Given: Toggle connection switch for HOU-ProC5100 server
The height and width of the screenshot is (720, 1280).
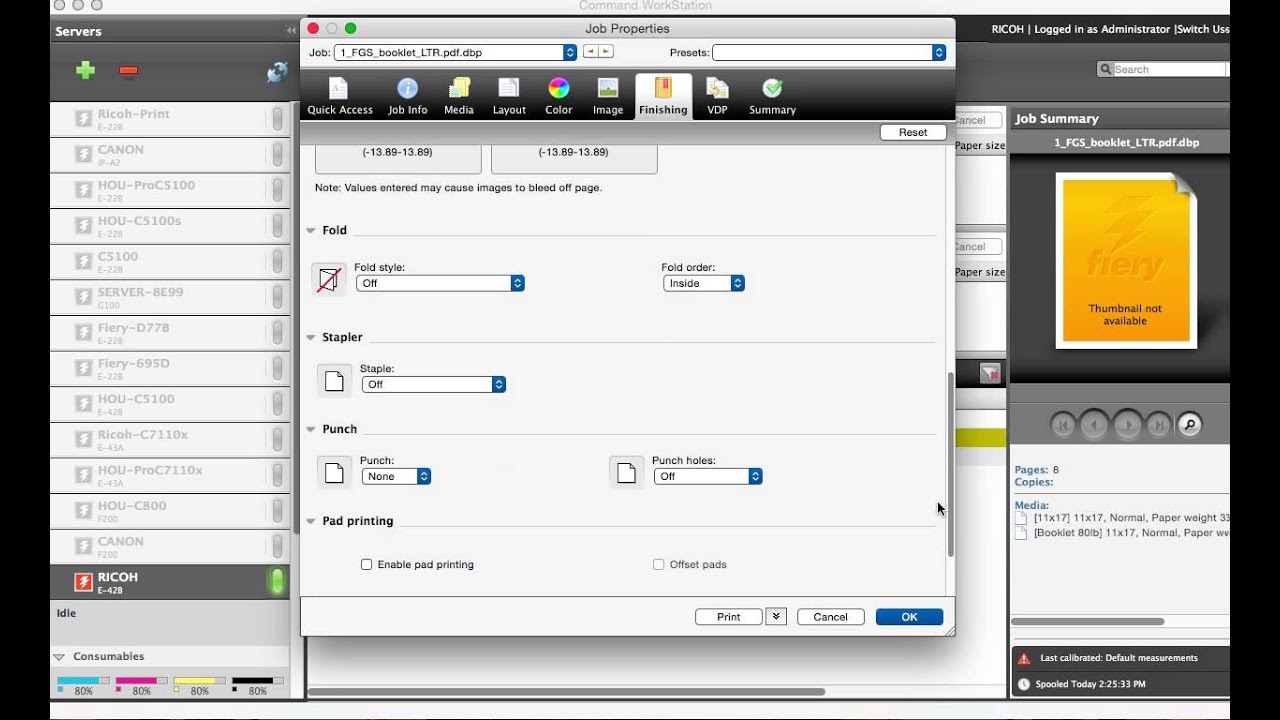Looking at the screenshot, I should (277, 190).
